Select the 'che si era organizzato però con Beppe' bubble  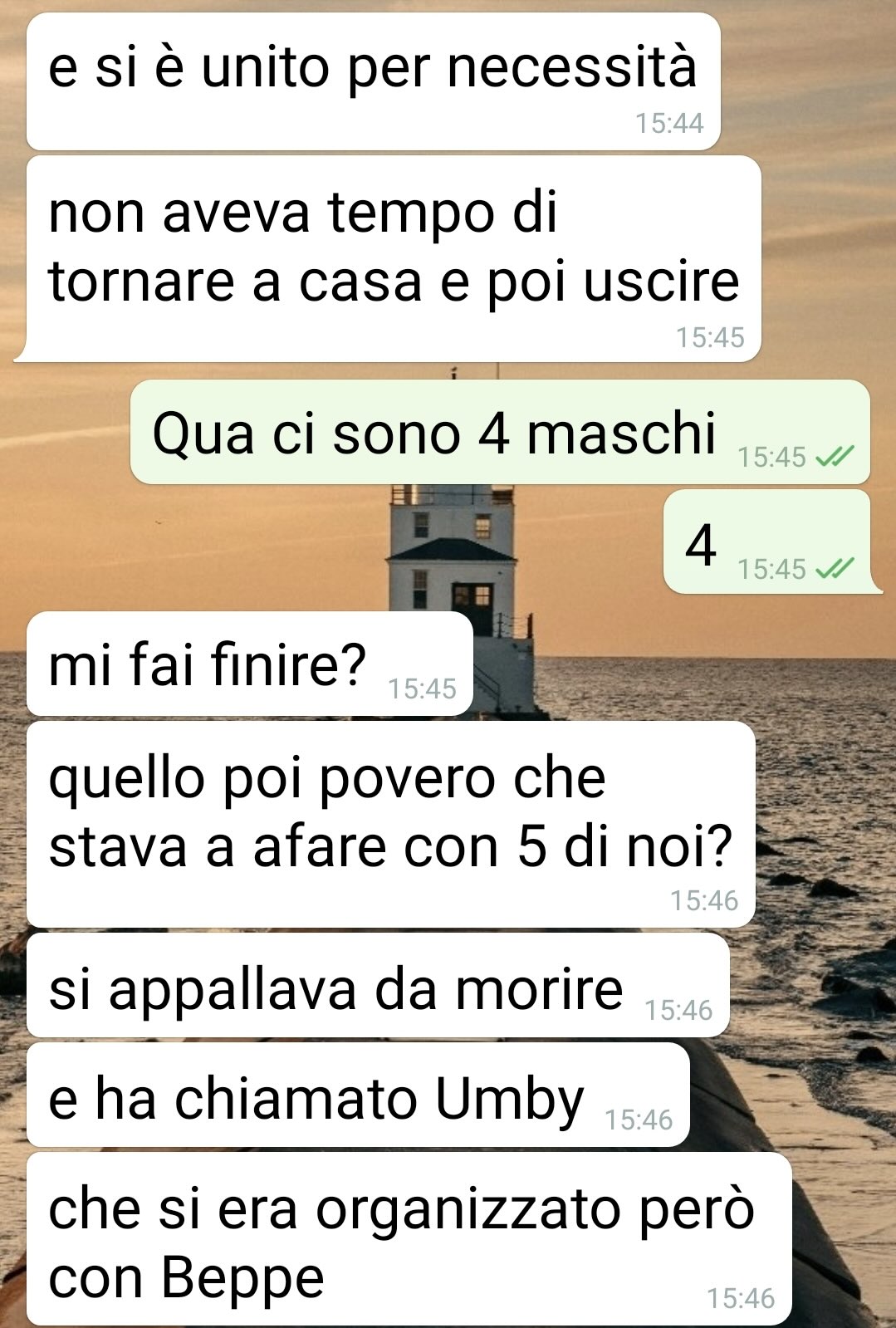[x=409, y=1238]
